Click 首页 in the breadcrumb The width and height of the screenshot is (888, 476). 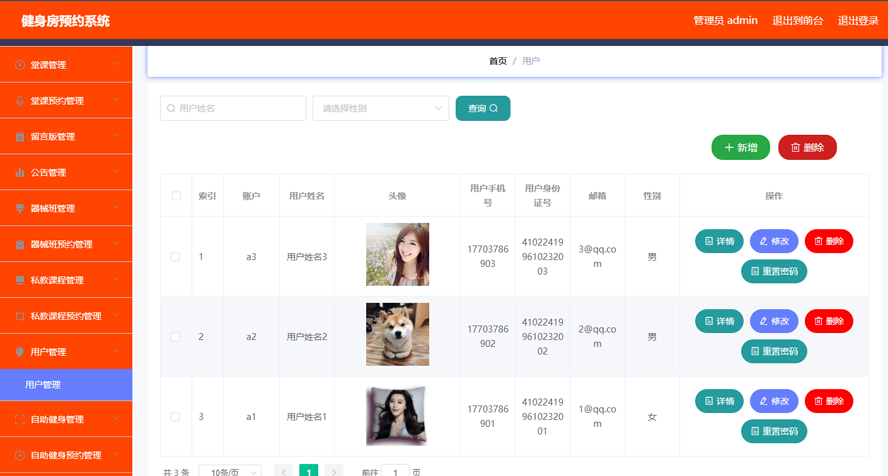point(498,61)
